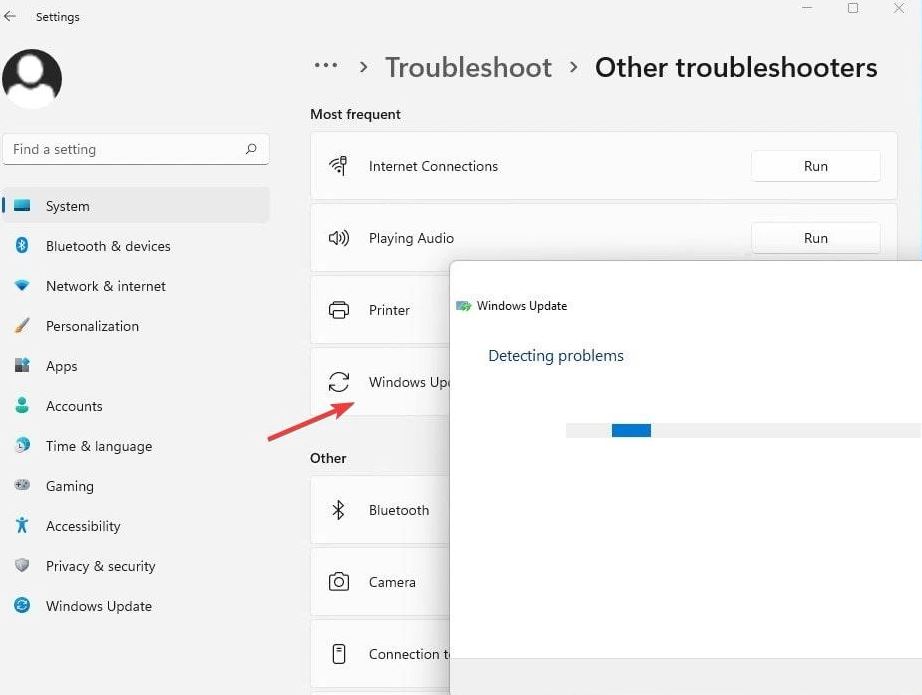Click the Find a setting search box
The height and width of the screenshot is (695, 922).
[x=125, y=149]
